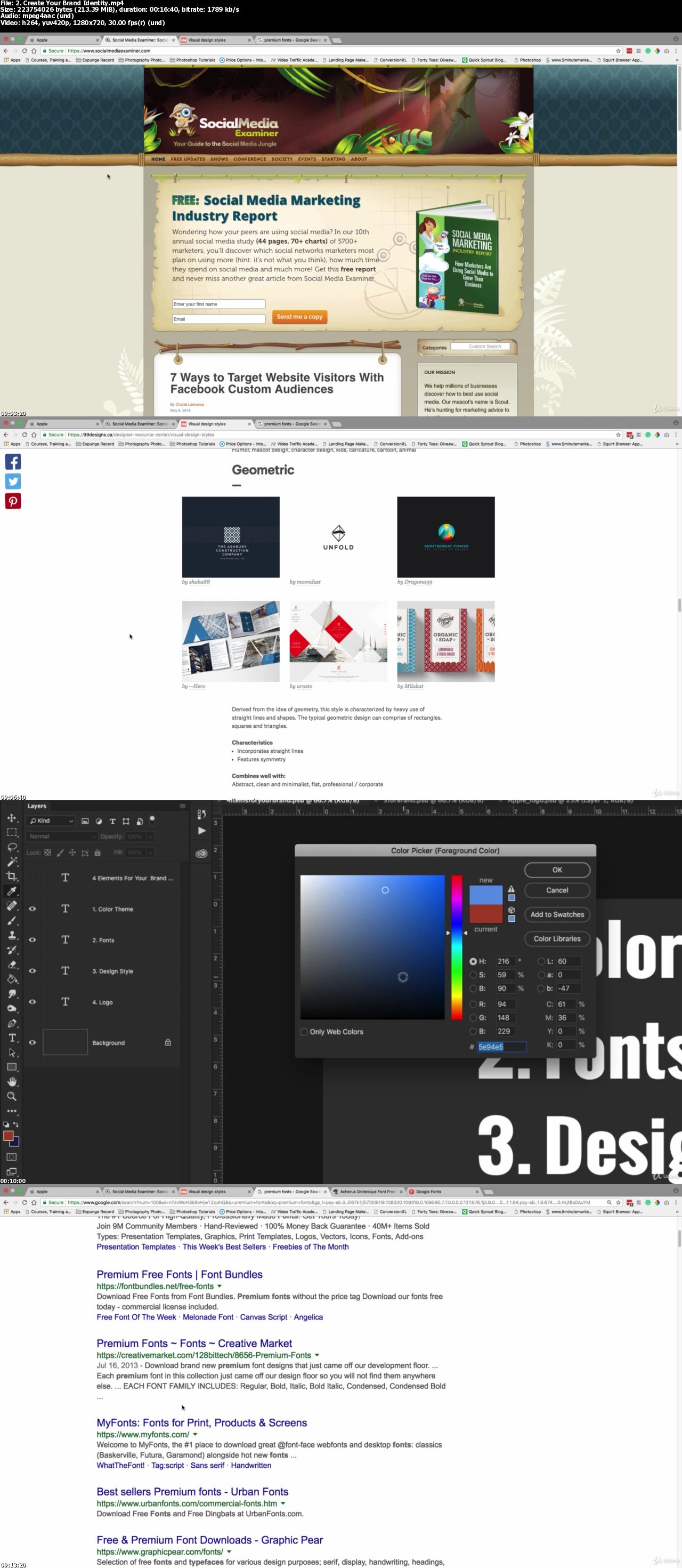Click the Pinterest share icon

(13, 501)
